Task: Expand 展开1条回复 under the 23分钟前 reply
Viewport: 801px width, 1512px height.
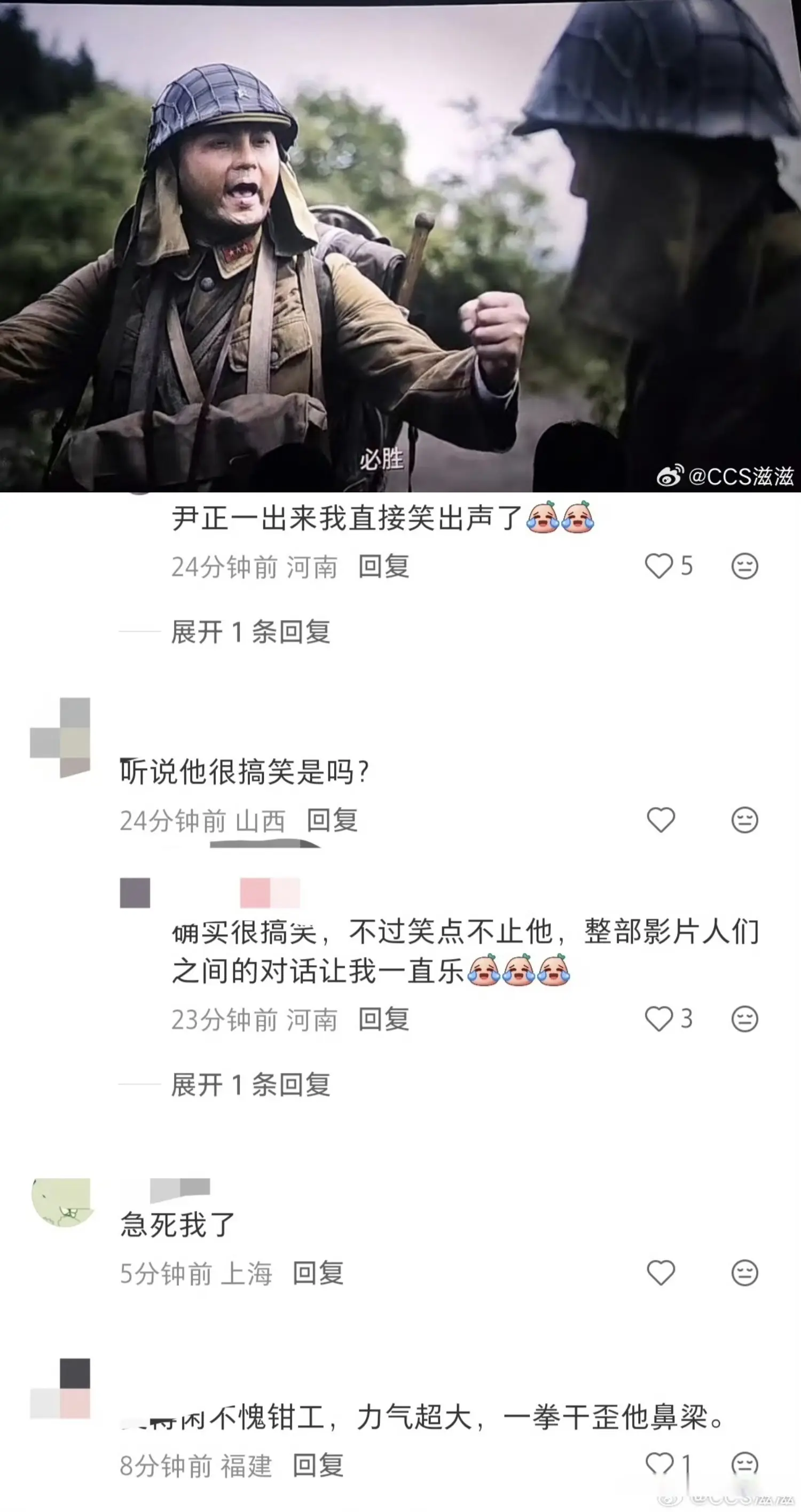Action: [x=250, y=1085]
